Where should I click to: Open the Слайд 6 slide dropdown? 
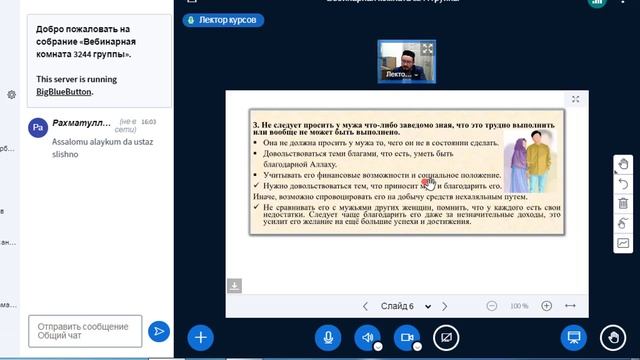(x=406, y=306)
